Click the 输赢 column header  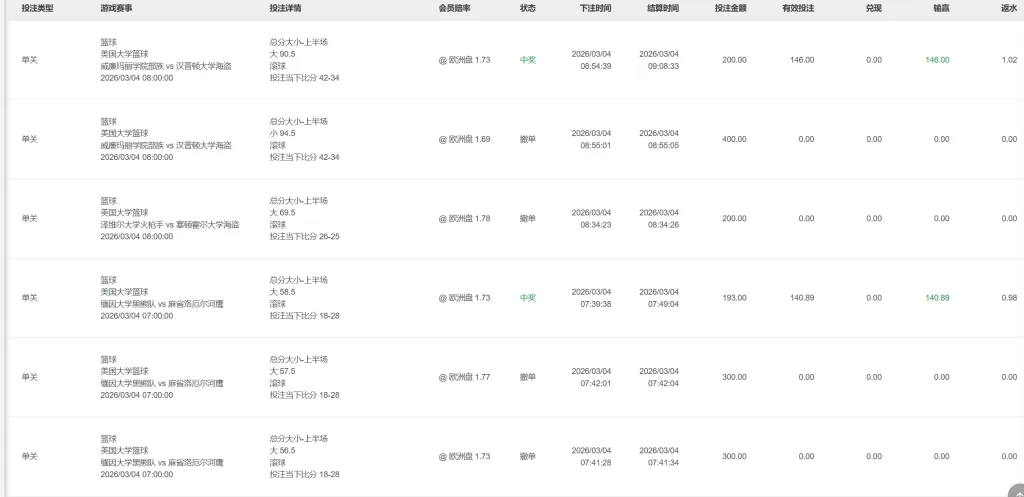(x=941, y=8)
